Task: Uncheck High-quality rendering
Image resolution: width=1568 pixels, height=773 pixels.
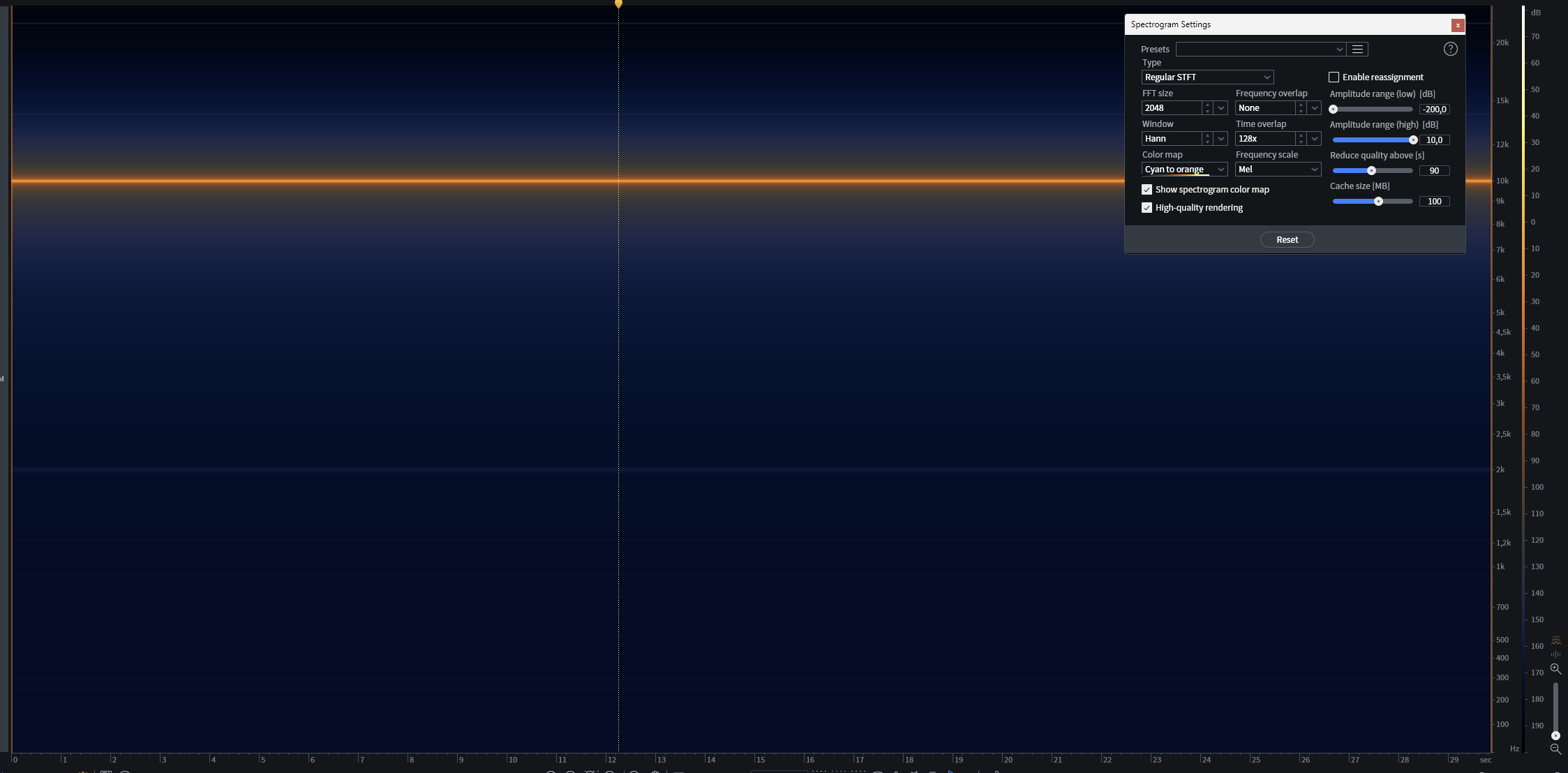Action: point(1147,208)
